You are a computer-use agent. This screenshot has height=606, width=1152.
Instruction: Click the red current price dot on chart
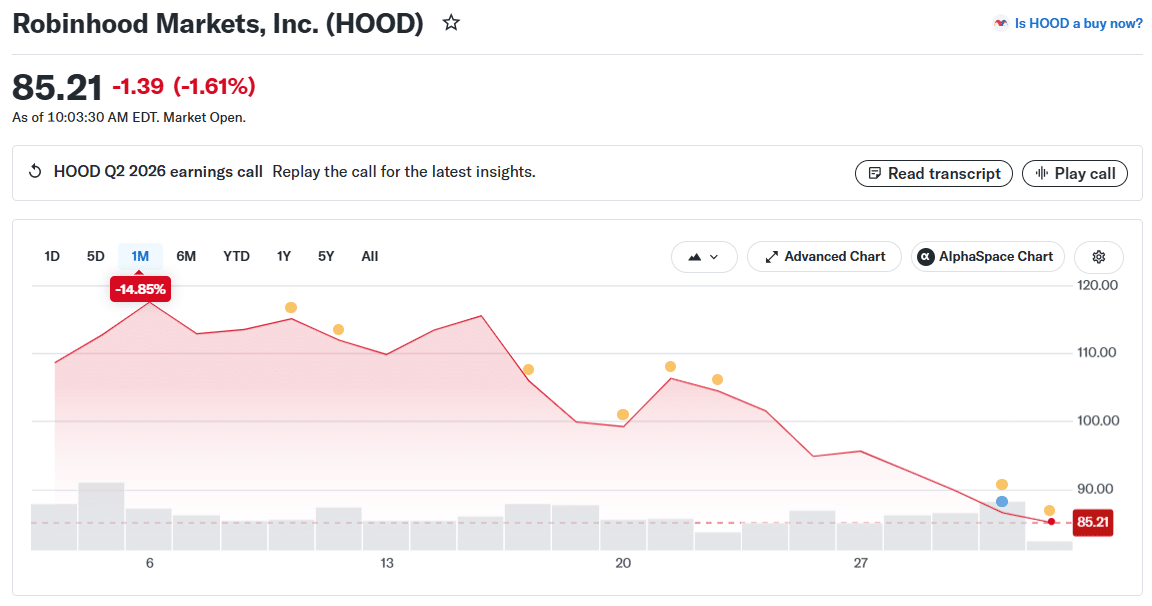tap(1051, 522)
